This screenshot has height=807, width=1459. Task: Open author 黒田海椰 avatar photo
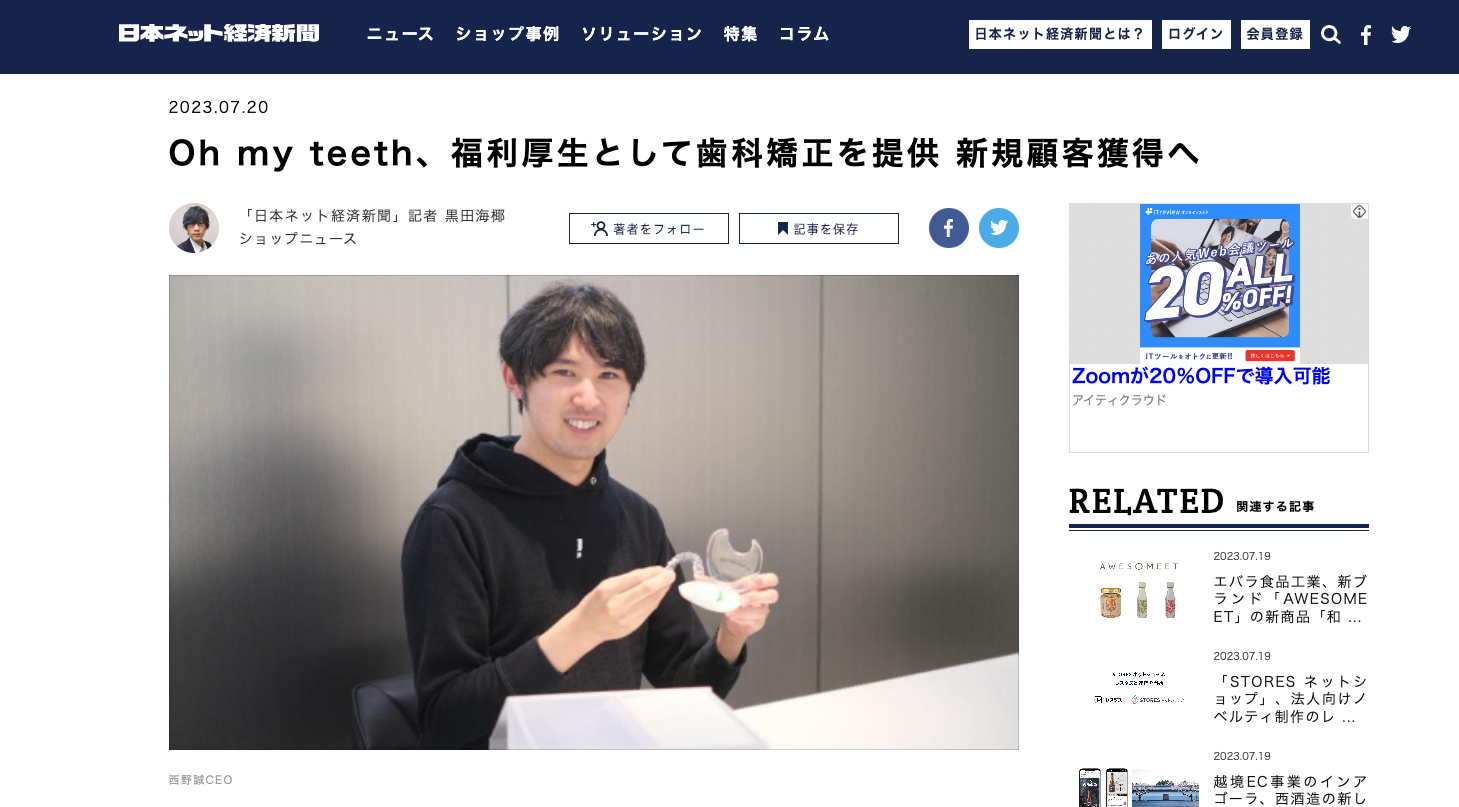click(194, 228)
